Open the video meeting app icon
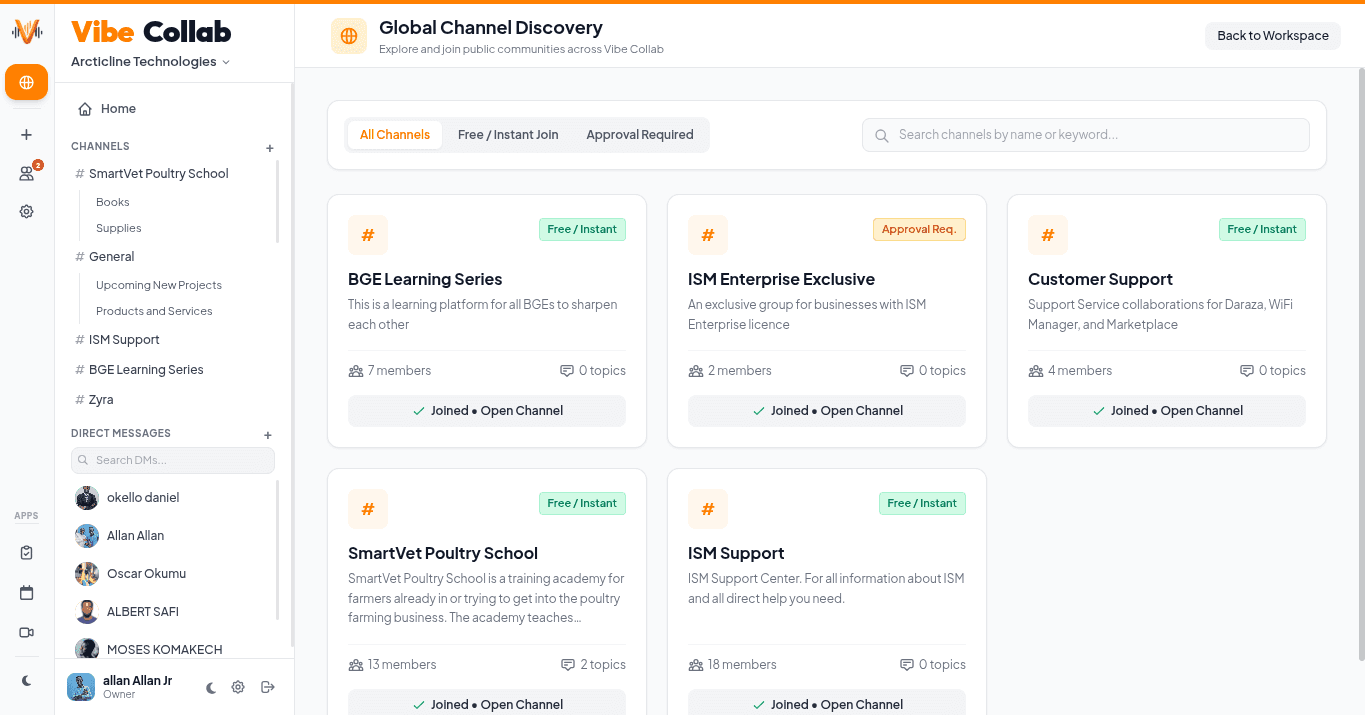The width and height of the screenshot is (1365, 715). pos(26,633)
